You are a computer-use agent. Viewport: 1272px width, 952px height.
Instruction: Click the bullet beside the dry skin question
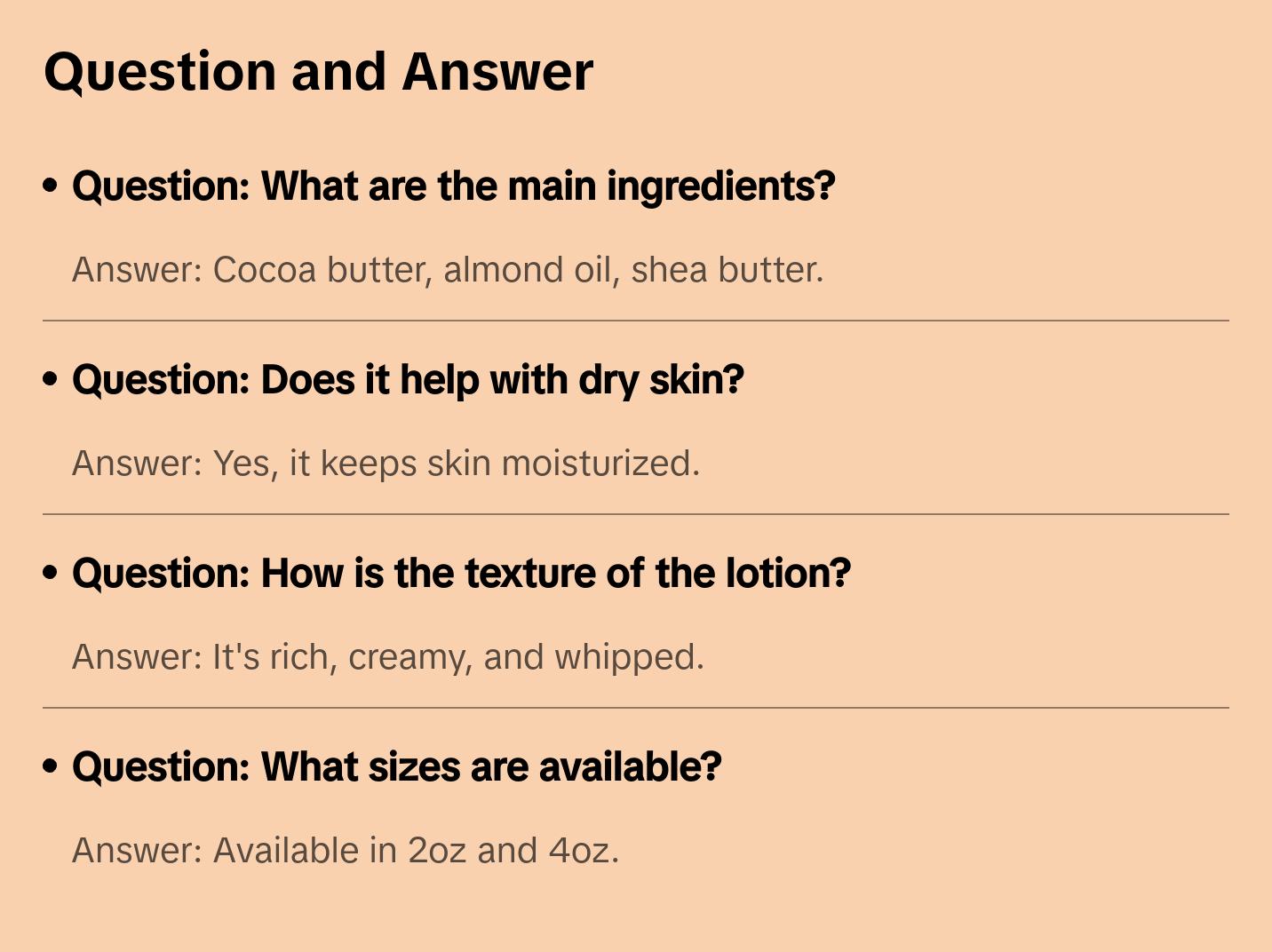[51, 379]
